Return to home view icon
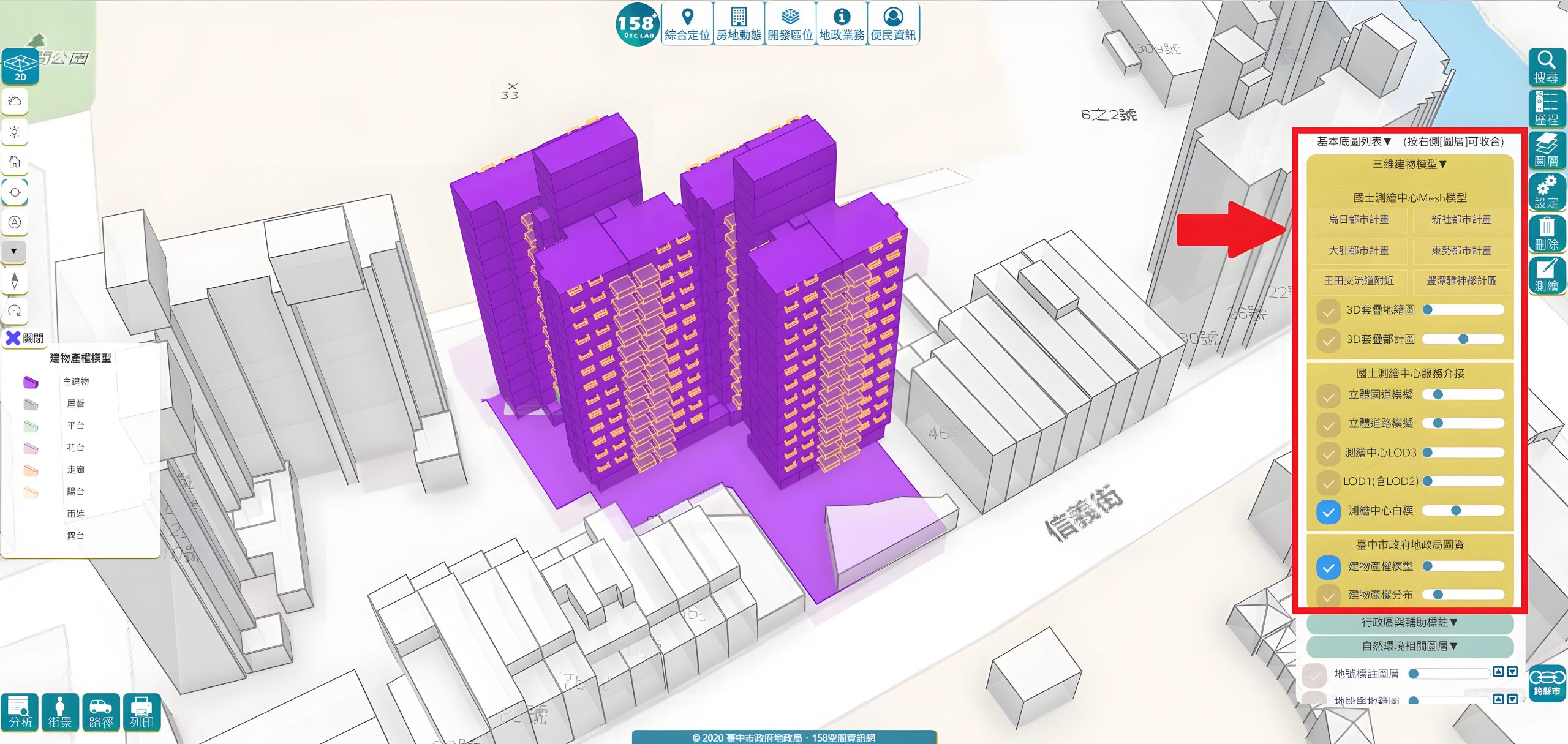 click(15, 162)
